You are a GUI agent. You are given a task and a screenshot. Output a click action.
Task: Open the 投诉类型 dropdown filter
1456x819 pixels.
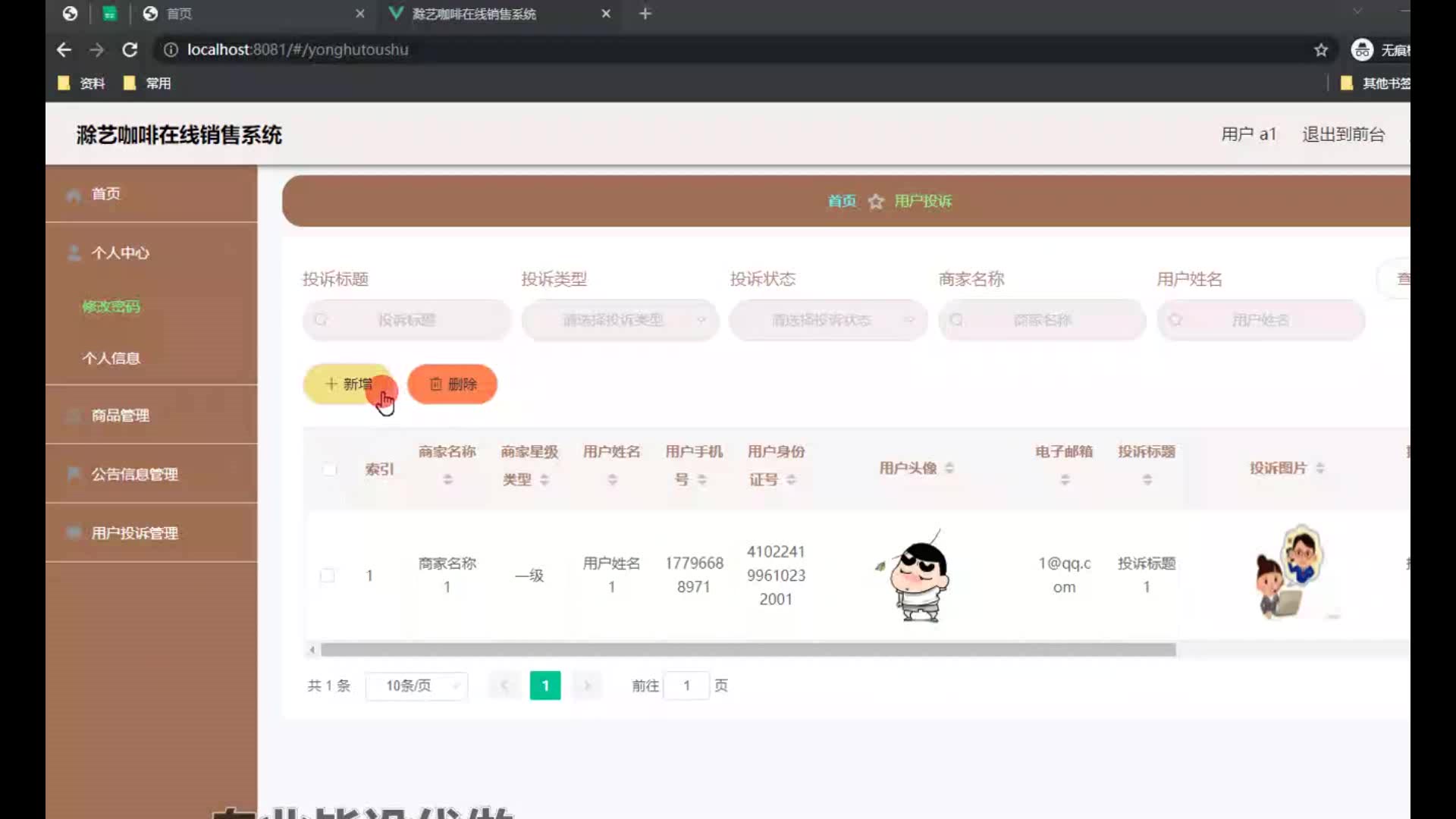[620, 320]
